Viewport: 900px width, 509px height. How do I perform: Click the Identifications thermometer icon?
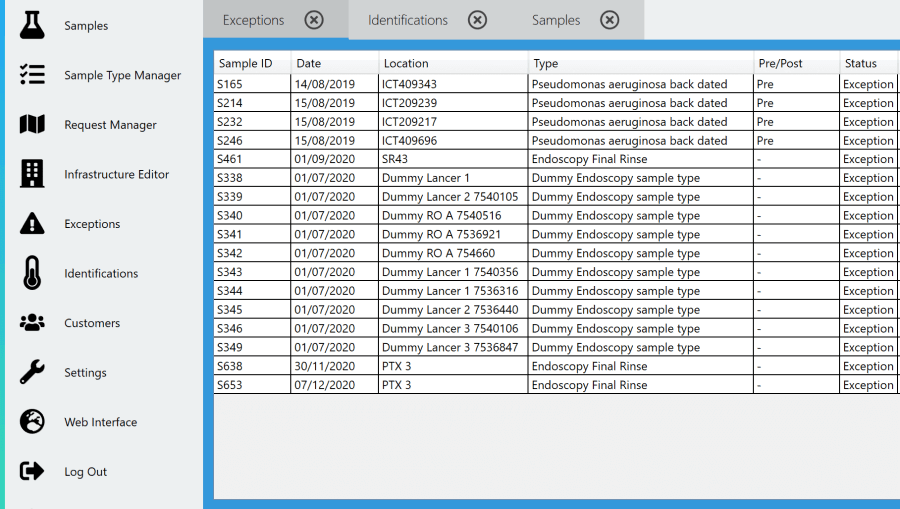32,273
